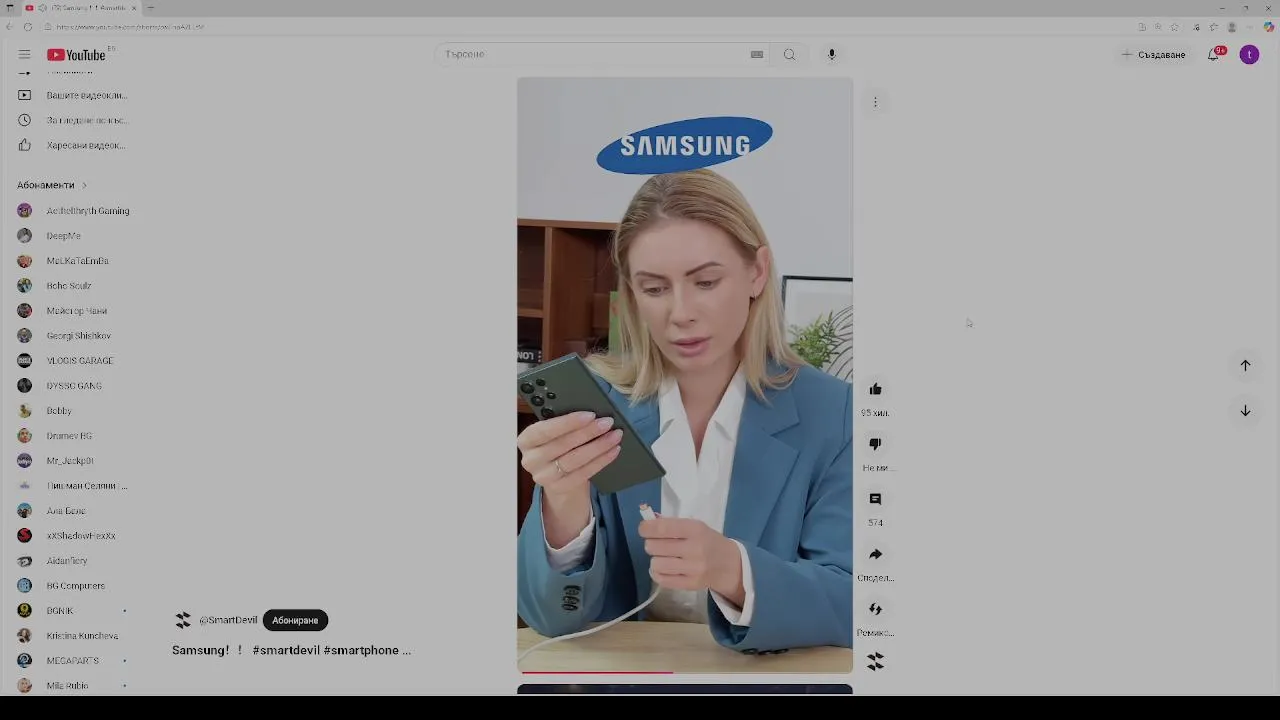Open watch later item in sidebar
Image resolution: width=1280 pixels, height=720 pixels.
(x=75, y=120)
